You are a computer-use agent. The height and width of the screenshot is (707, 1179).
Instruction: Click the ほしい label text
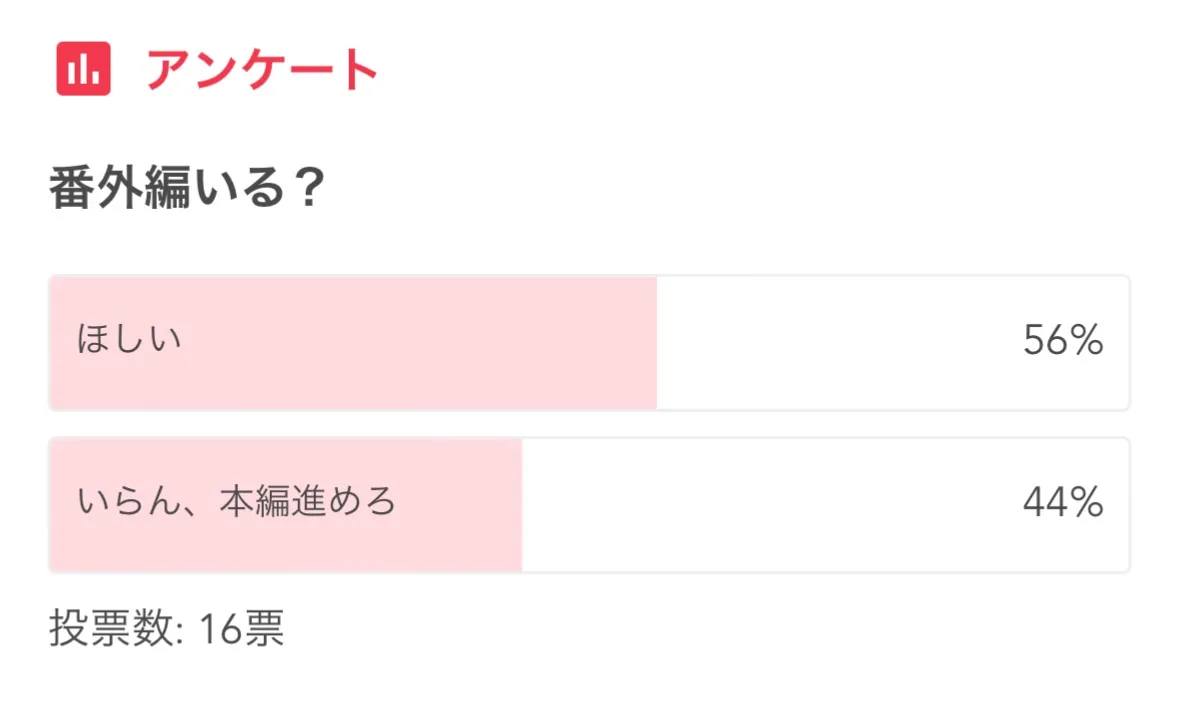(x=129, y=341)
